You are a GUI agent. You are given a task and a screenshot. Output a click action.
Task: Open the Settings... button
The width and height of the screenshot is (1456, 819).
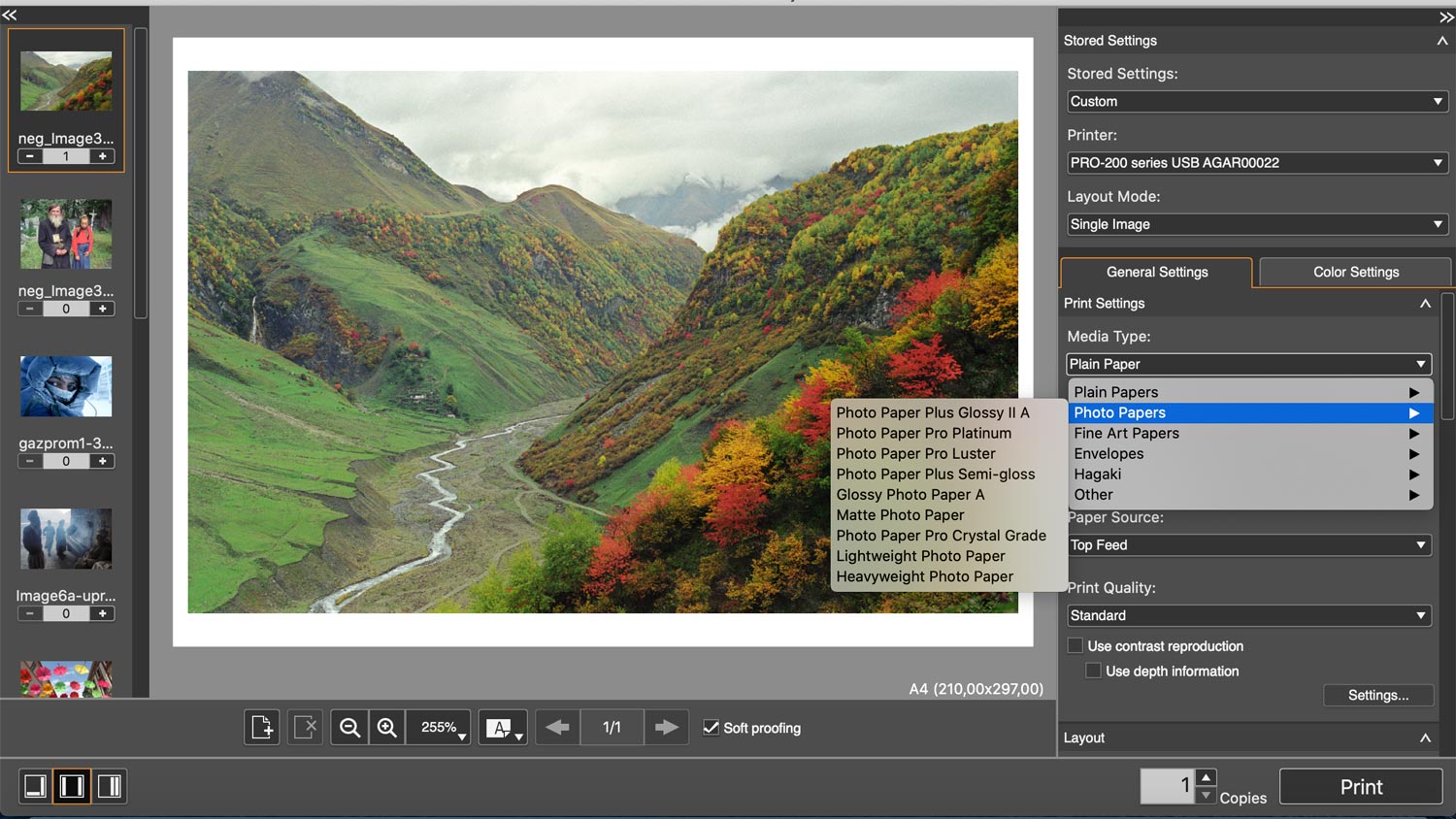[x=1377, y=695]
